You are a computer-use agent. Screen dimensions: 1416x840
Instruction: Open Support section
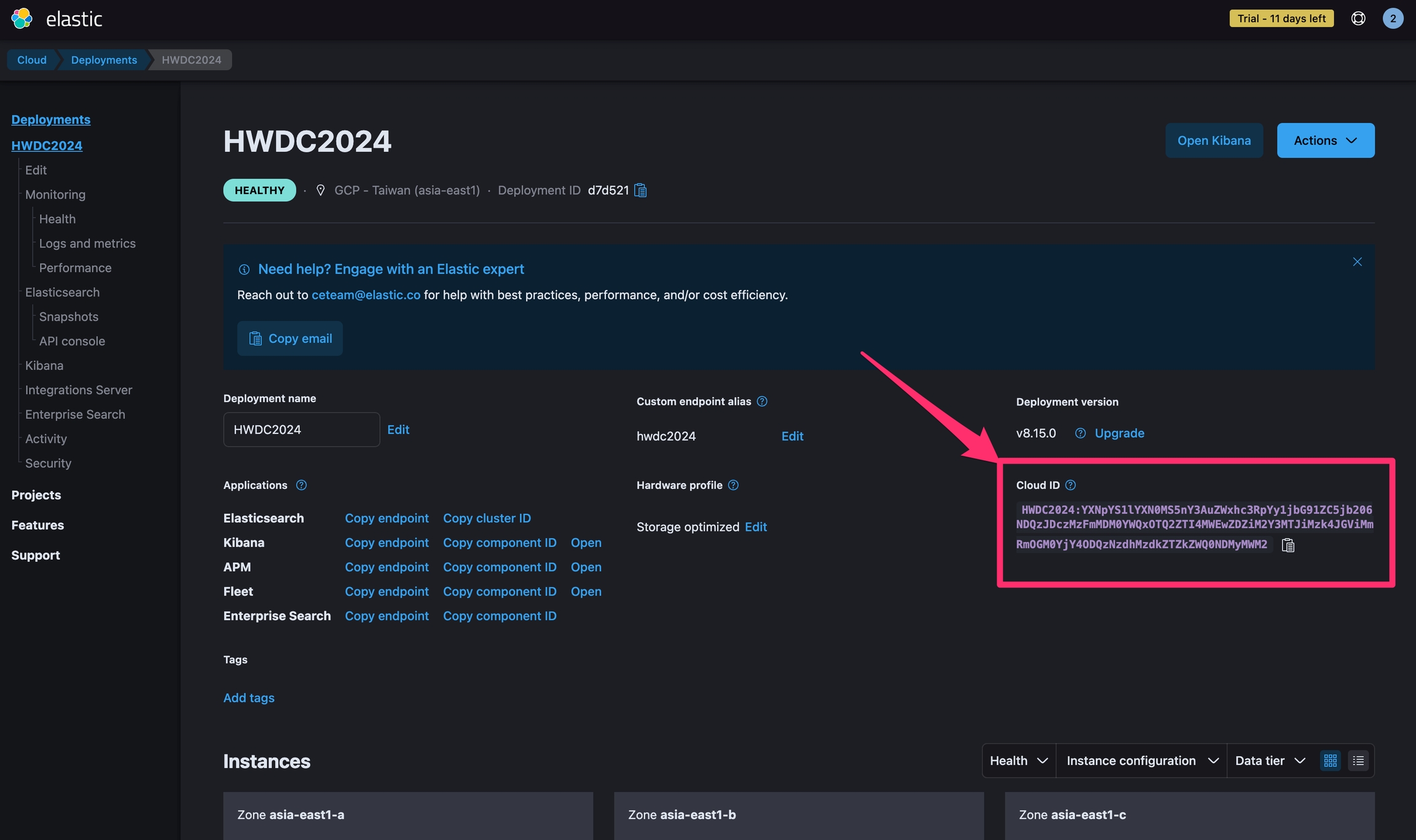[x=36, y=555]
